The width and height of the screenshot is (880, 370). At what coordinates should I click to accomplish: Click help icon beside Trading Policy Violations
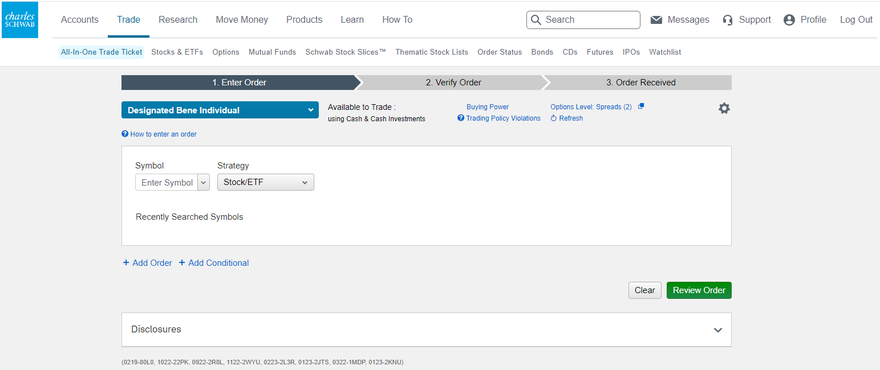click(x=461, y=118)
